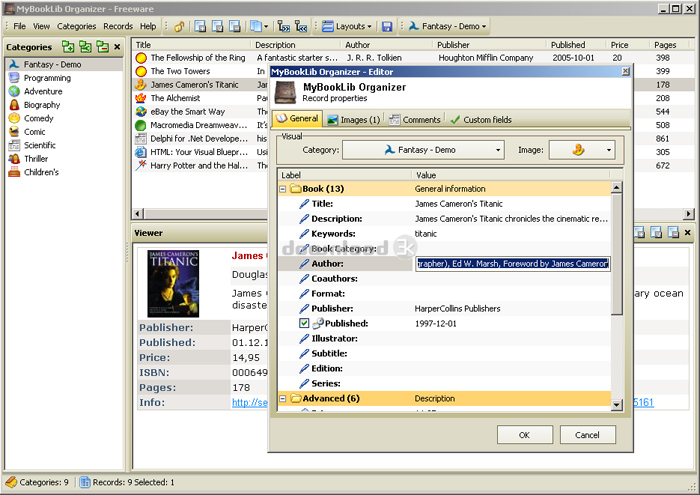Open the Info hyperlink in Viewer
700x495 pixels.
pos(249,403)
